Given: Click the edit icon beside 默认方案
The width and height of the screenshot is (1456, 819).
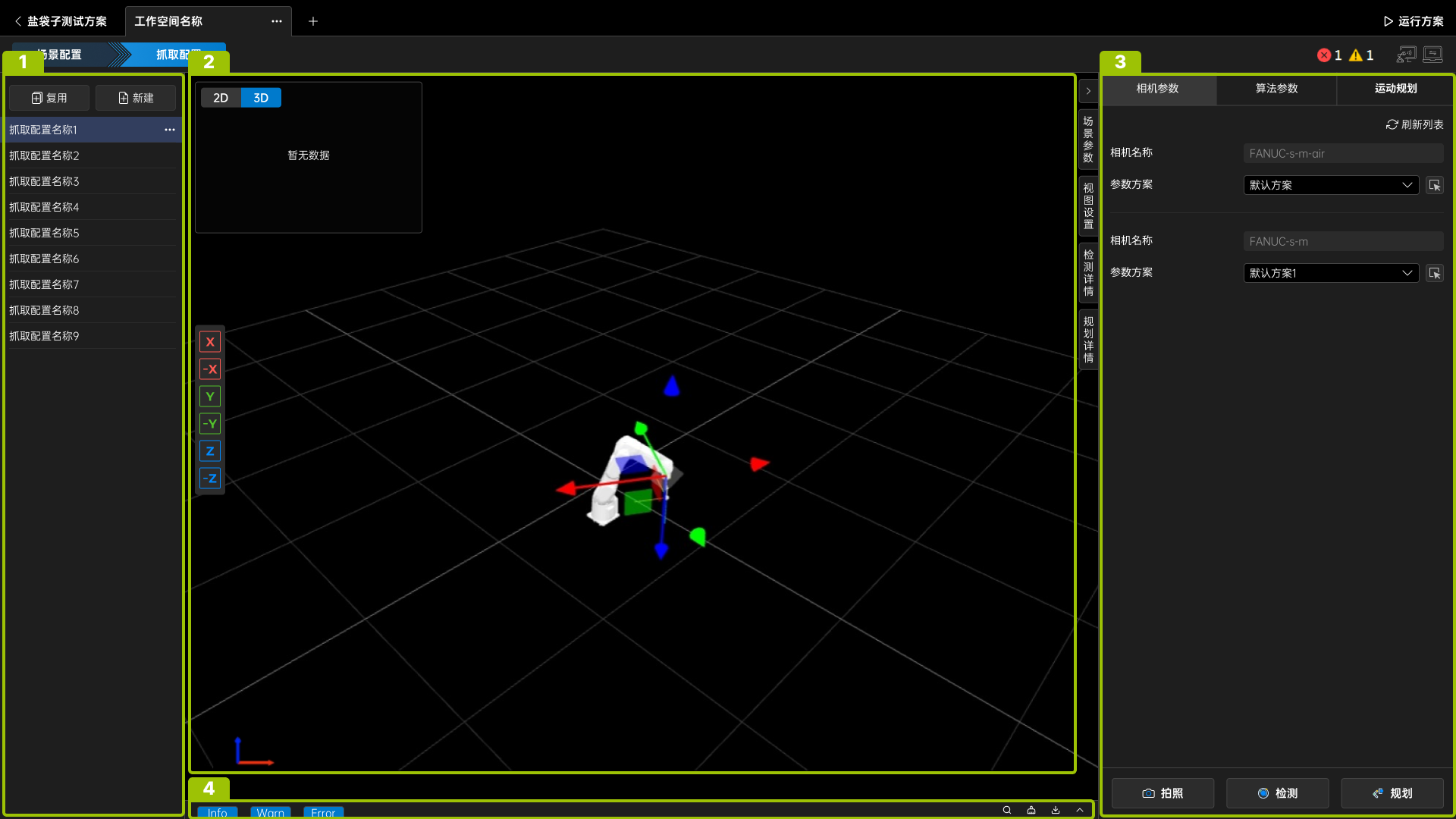Looking at the screenshot, I should tap(1434, 185).
